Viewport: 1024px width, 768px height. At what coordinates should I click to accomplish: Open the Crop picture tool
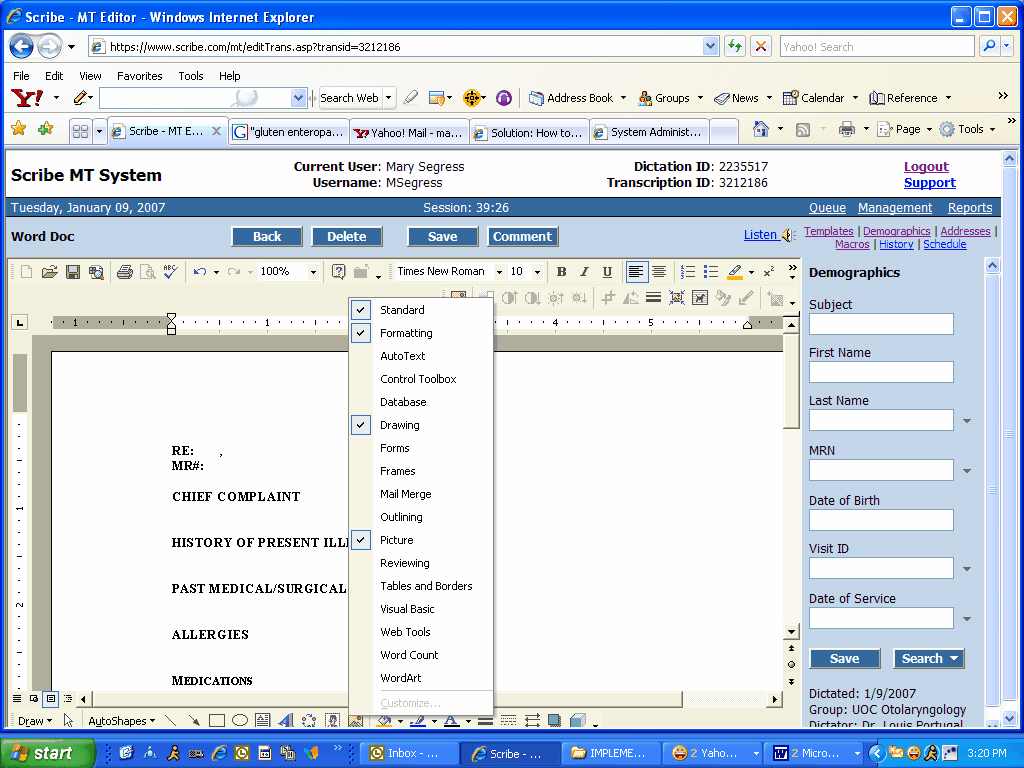[608, 298]
